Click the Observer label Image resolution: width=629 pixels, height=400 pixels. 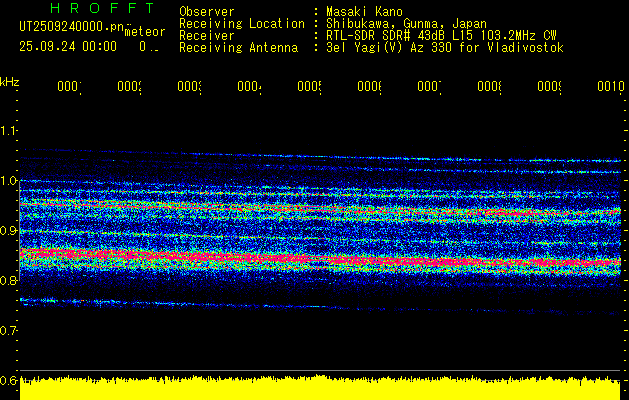(x=207, y=12)
